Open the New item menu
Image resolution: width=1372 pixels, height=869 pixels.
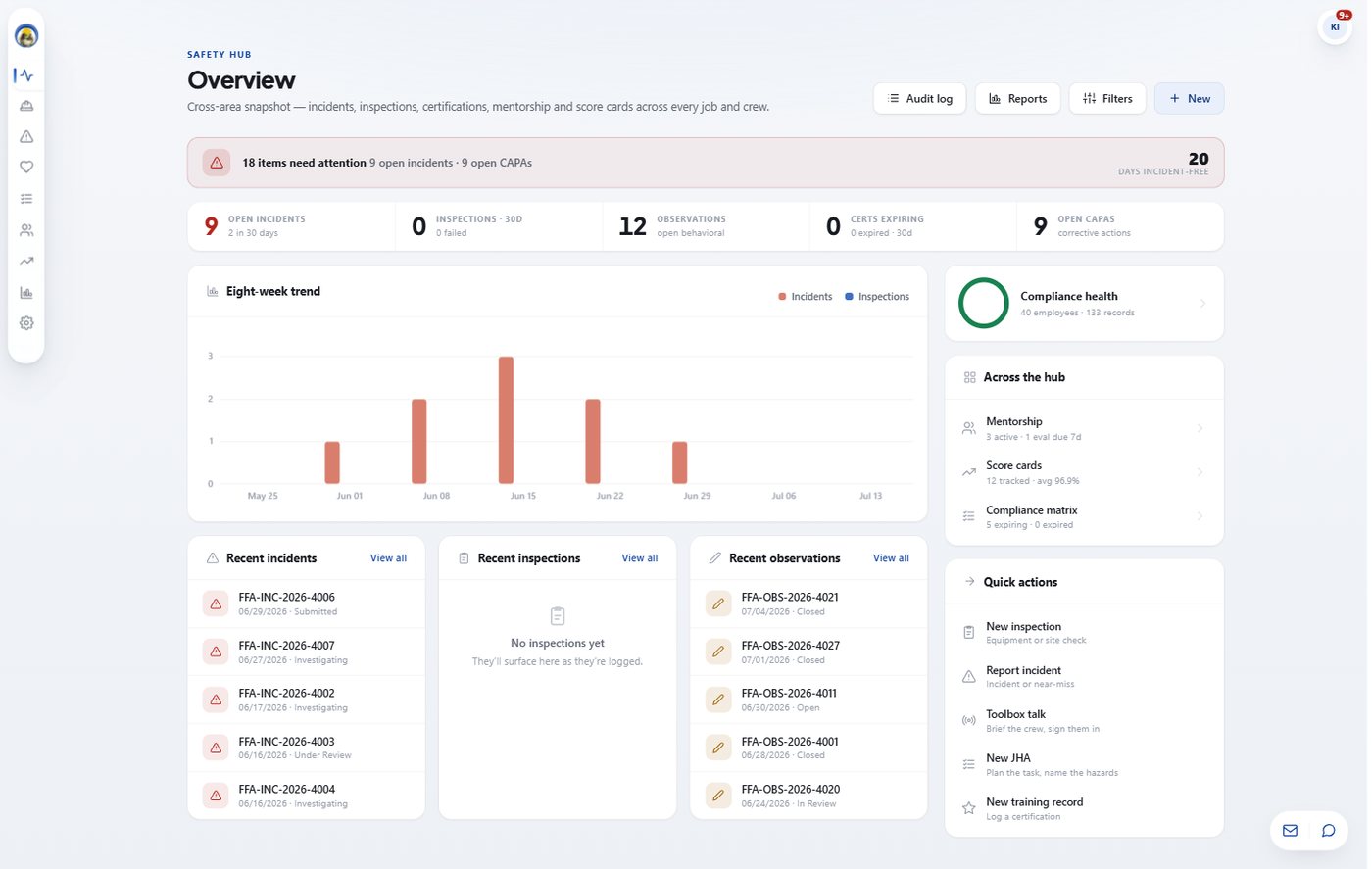point(1189,99)
